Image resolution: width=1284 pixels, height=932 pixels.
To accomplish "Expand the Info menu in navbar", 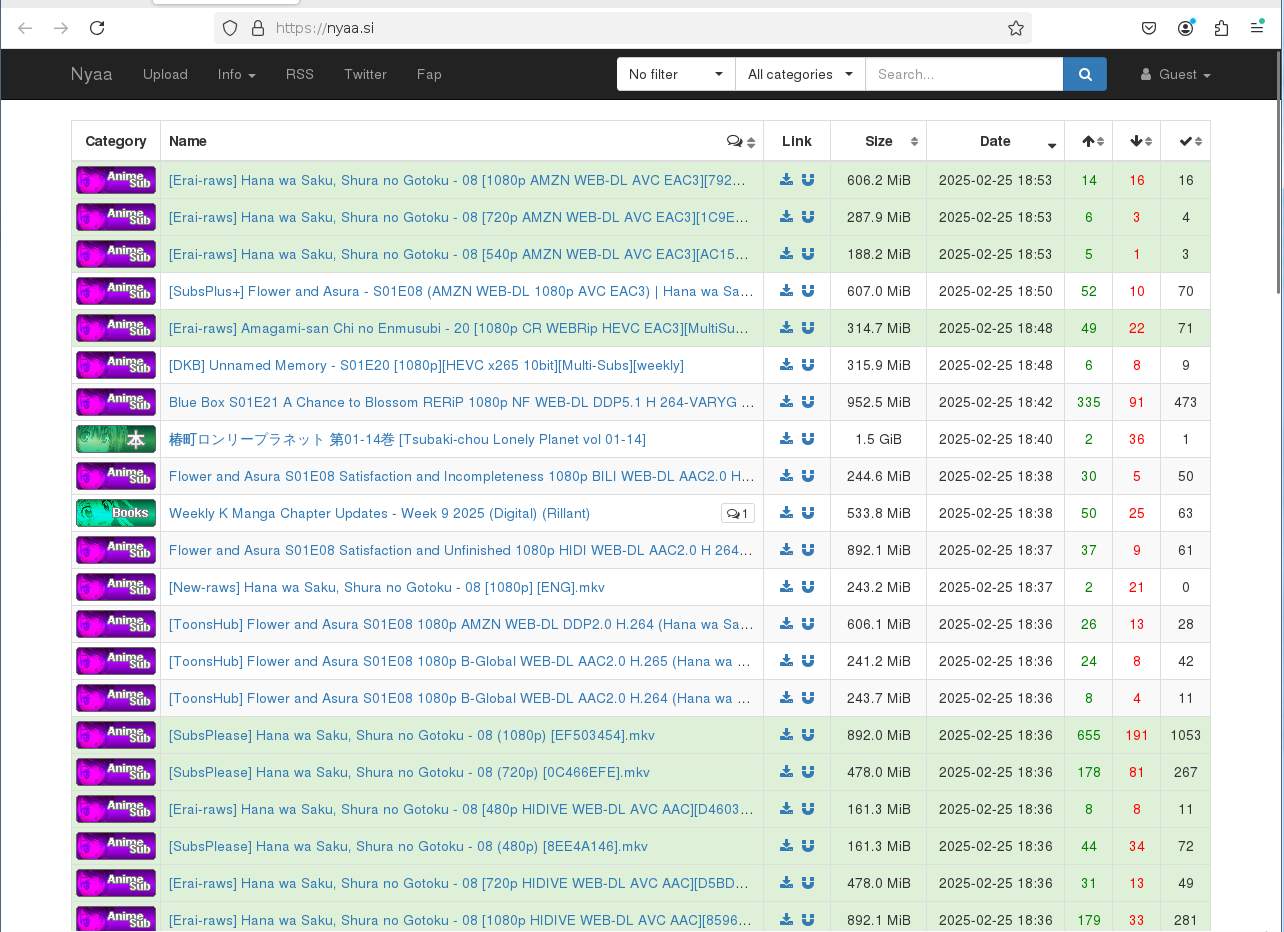I will coord(236,74).
